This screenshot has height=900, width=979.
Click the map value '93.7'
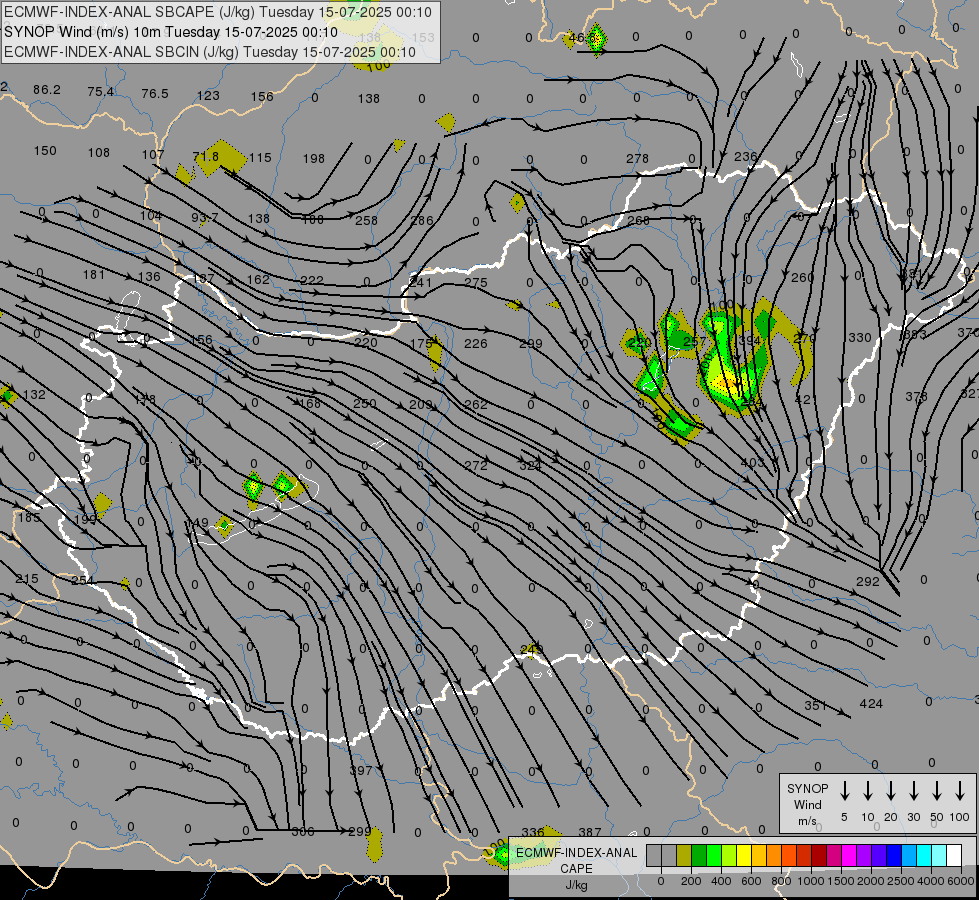[205, 217]
